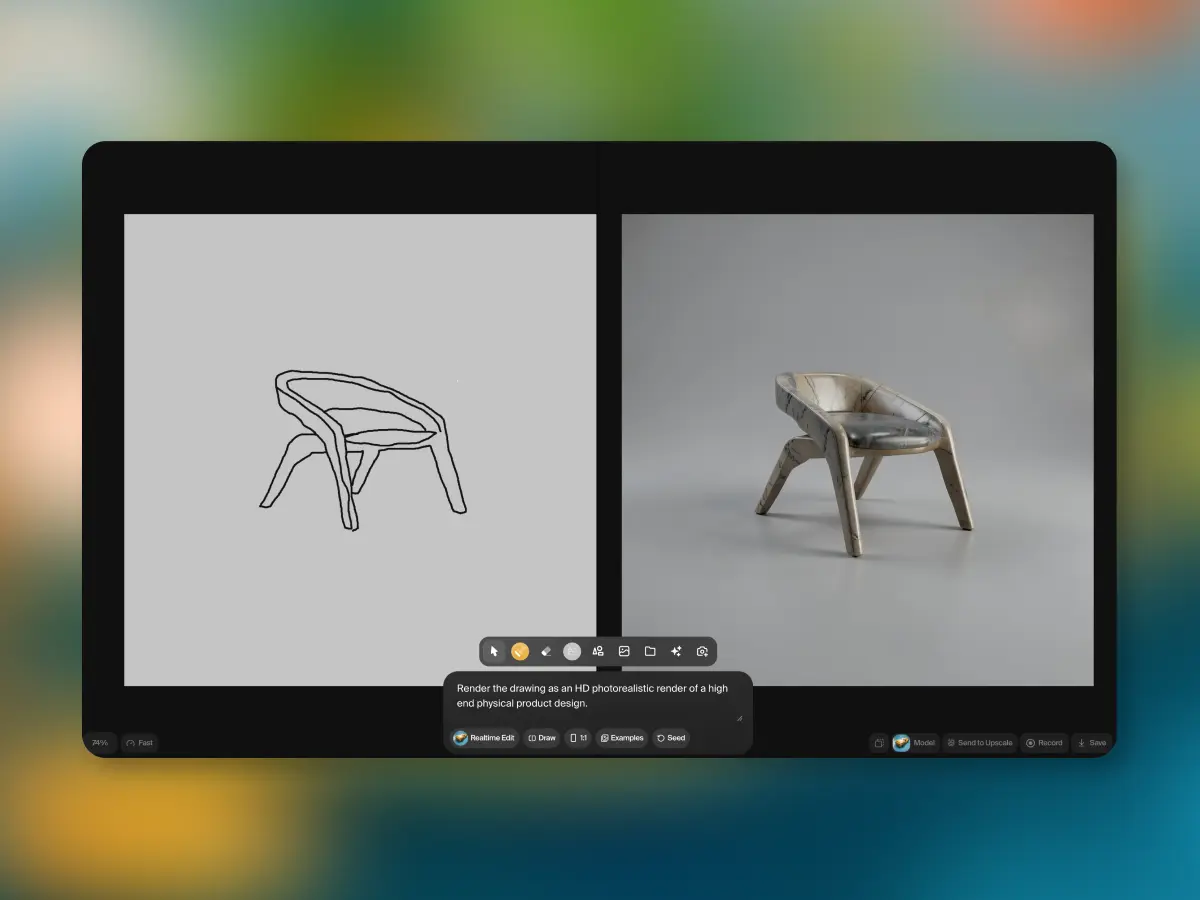
Task: Edit the render prompt text field
Action: [x=595, y=695]
